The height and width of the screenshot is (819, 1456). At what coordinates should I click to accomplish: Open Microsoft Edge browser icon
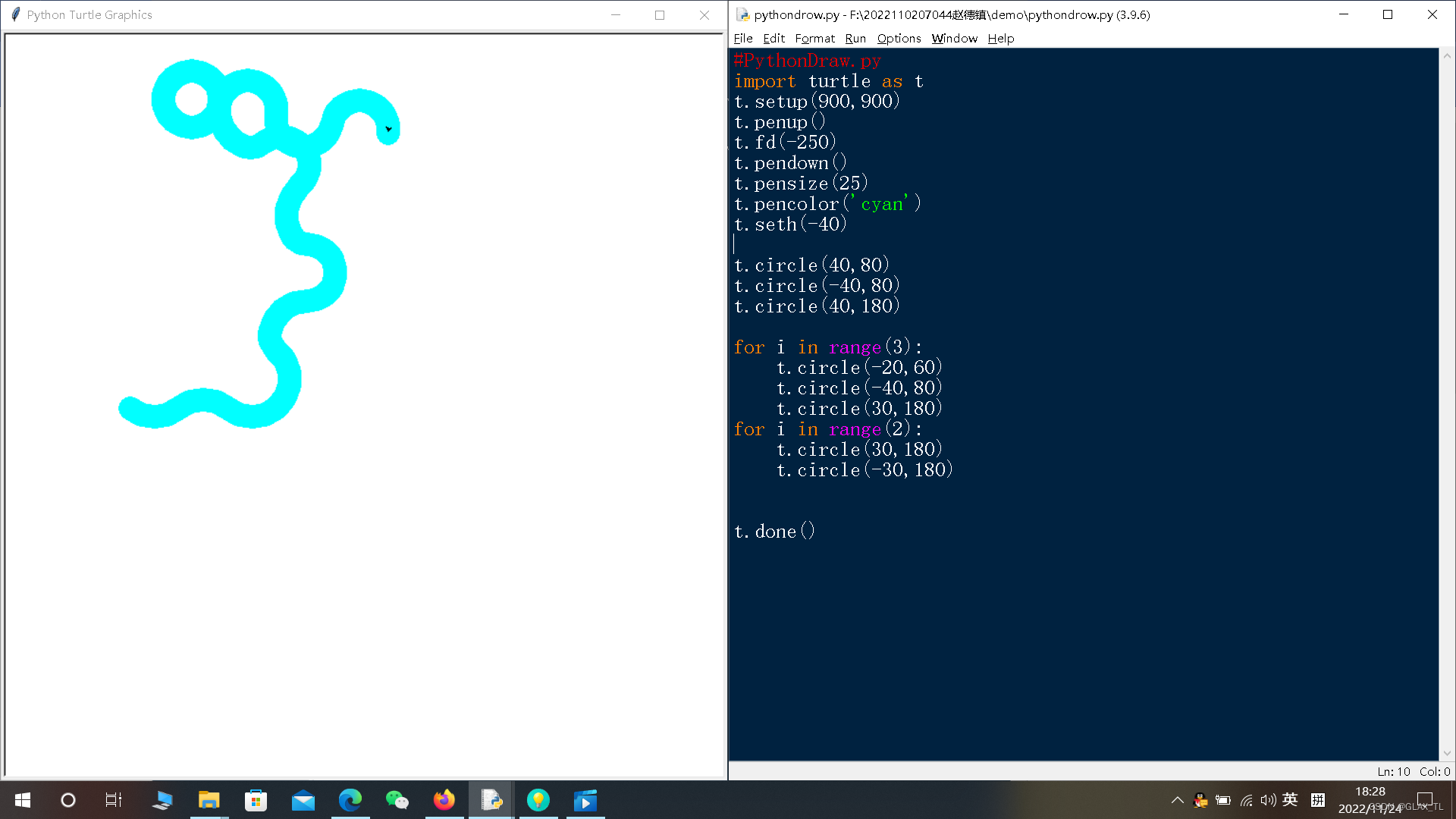point(350,800)
